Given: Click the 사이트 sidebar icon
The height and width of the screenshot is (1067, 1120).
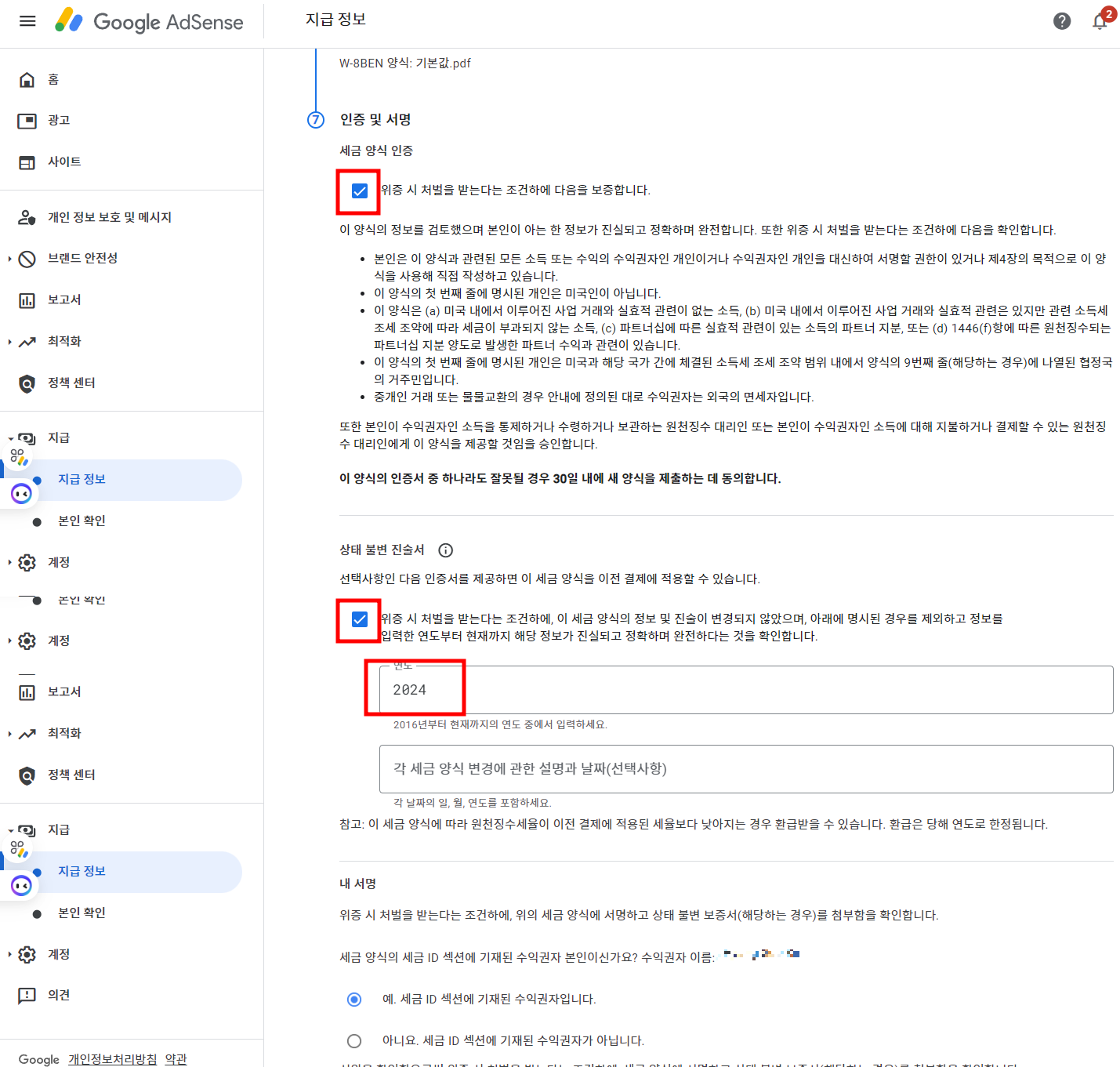Looking at the screenshot, I should [x=27, y=162].
